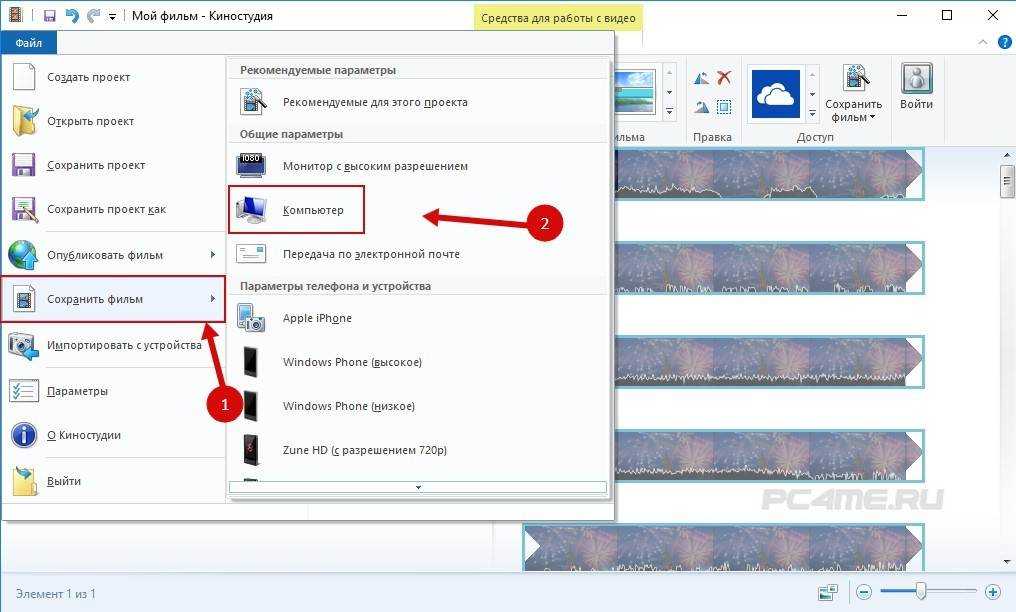Viewport: 1016px width, 612px height.
Task: Click the zoom in plus button
Action: tap(992, 591)
